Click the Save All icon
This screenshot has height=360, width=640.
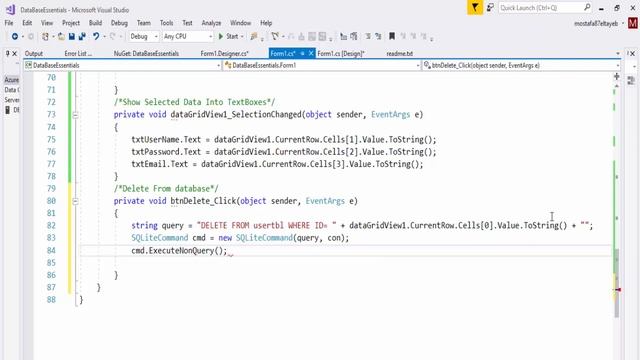(x=82, y=37)
